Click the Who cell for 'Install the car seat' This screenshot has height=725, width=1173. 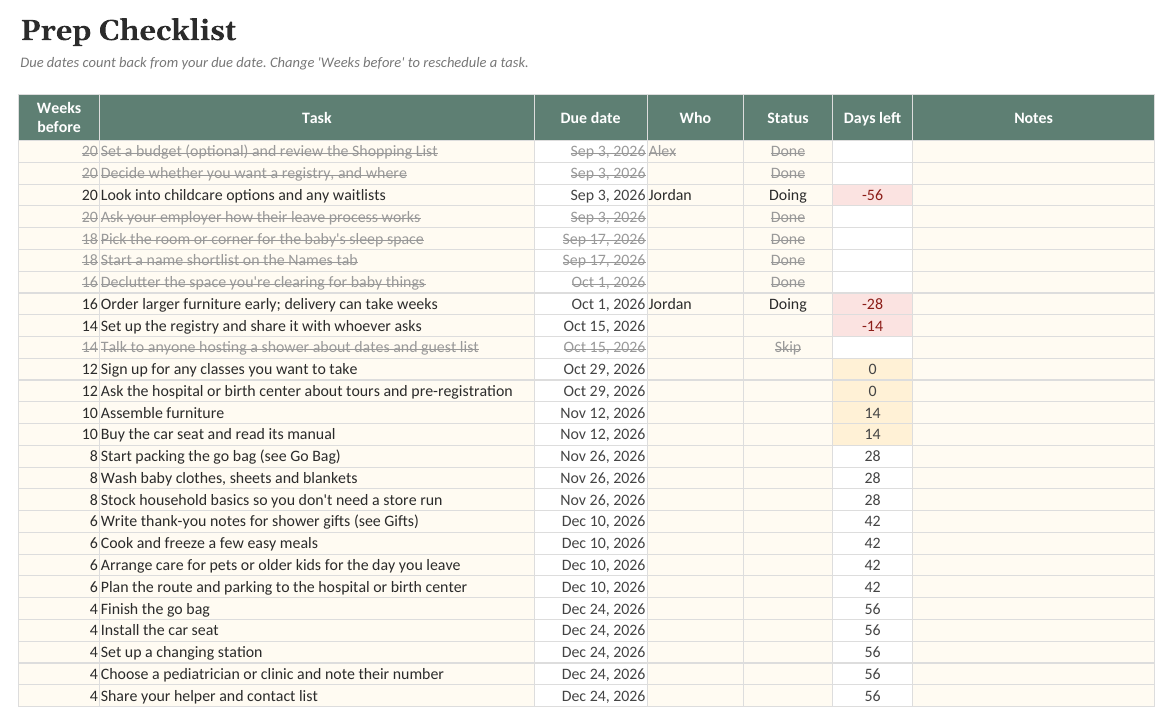[x=695, y=631]
